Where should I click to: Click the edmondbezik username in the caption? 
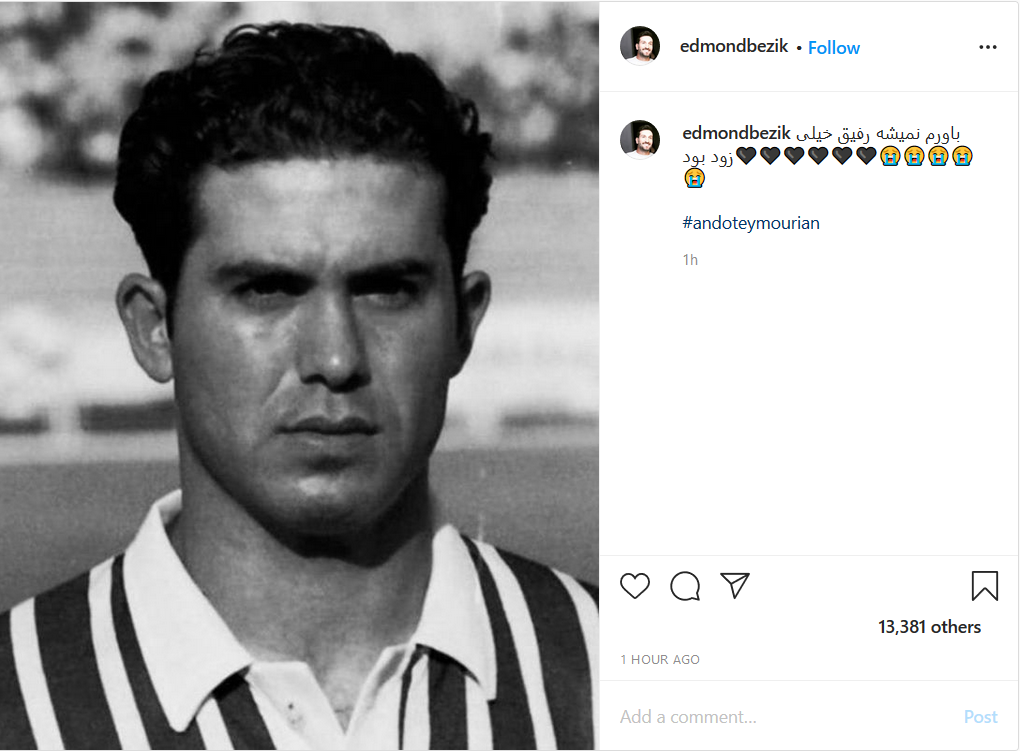[x=736, y=134]
